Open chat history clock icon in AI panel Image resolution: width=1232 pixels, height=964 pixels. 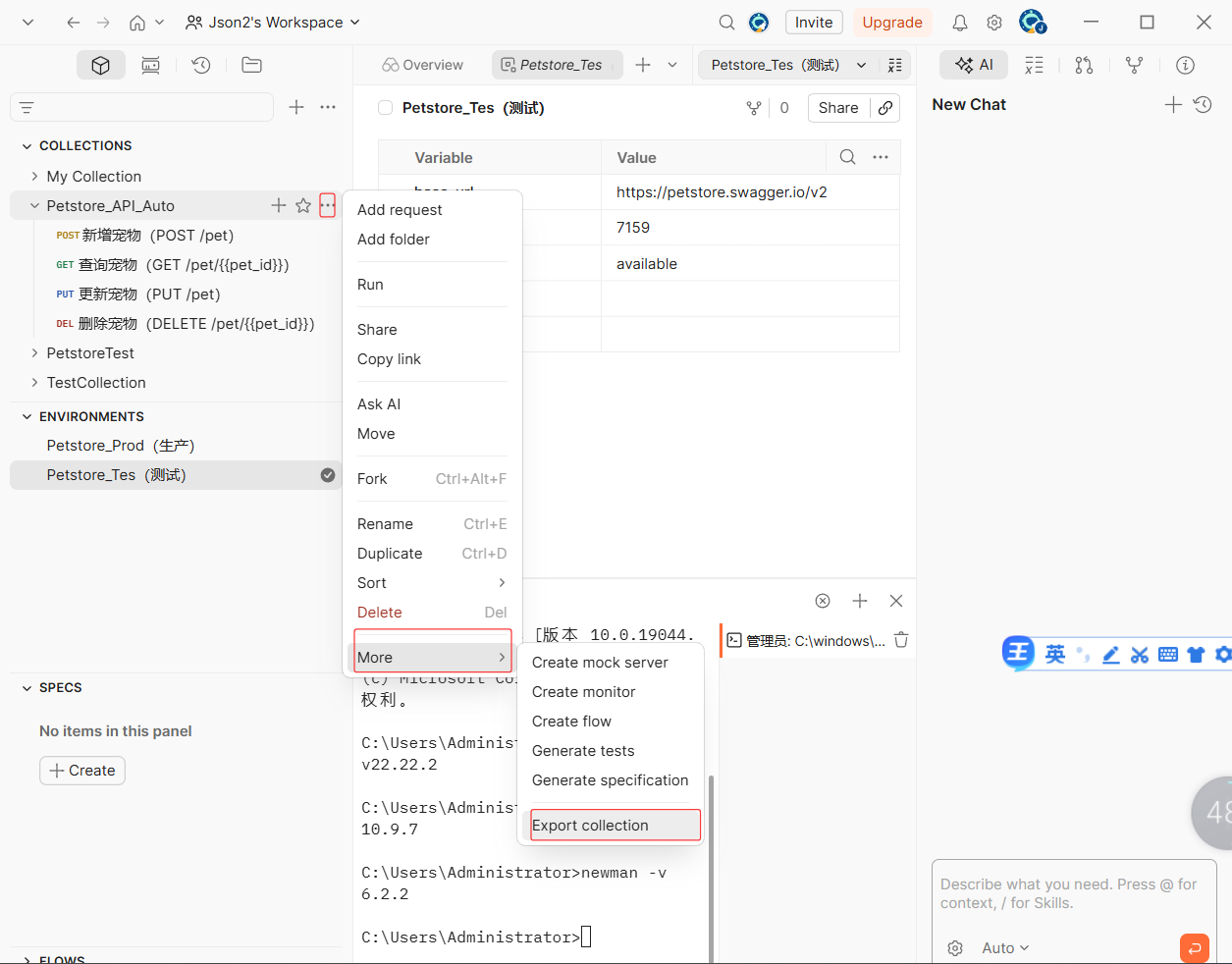(x=1203, y=104)
